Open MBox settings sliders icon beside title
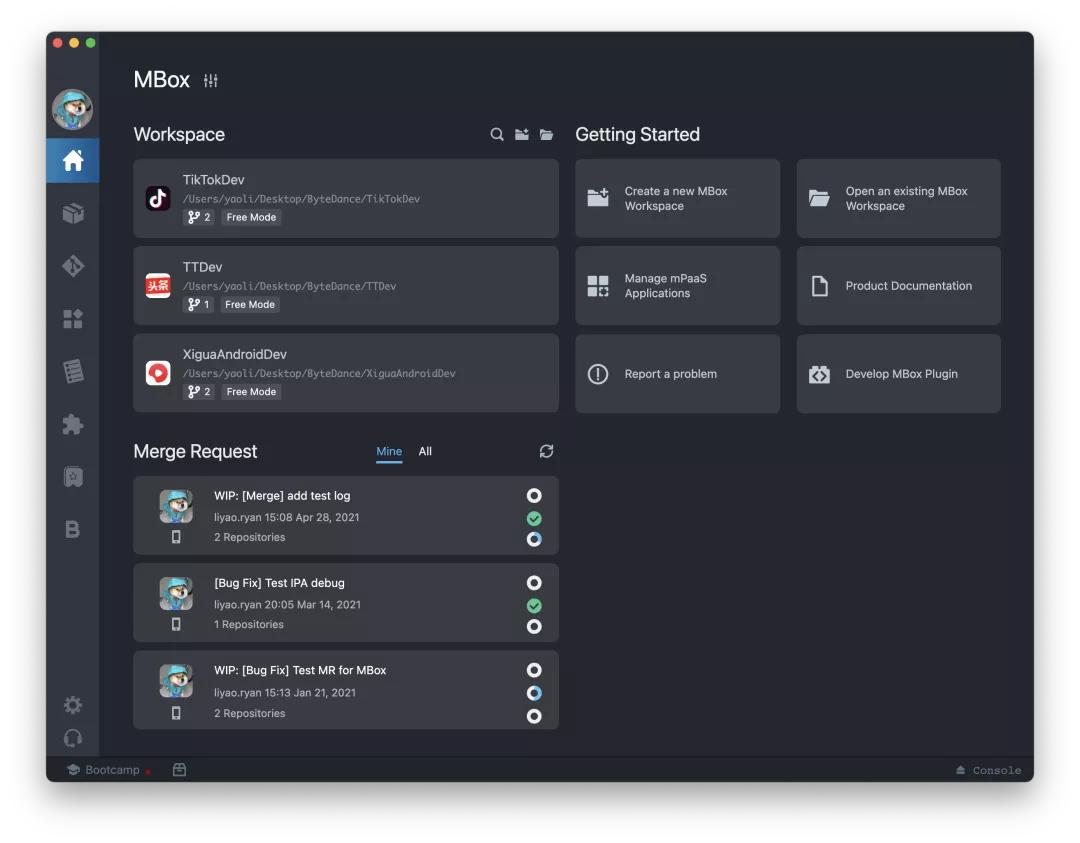This screenshot has width=1080, height=843. click(211, 81)
